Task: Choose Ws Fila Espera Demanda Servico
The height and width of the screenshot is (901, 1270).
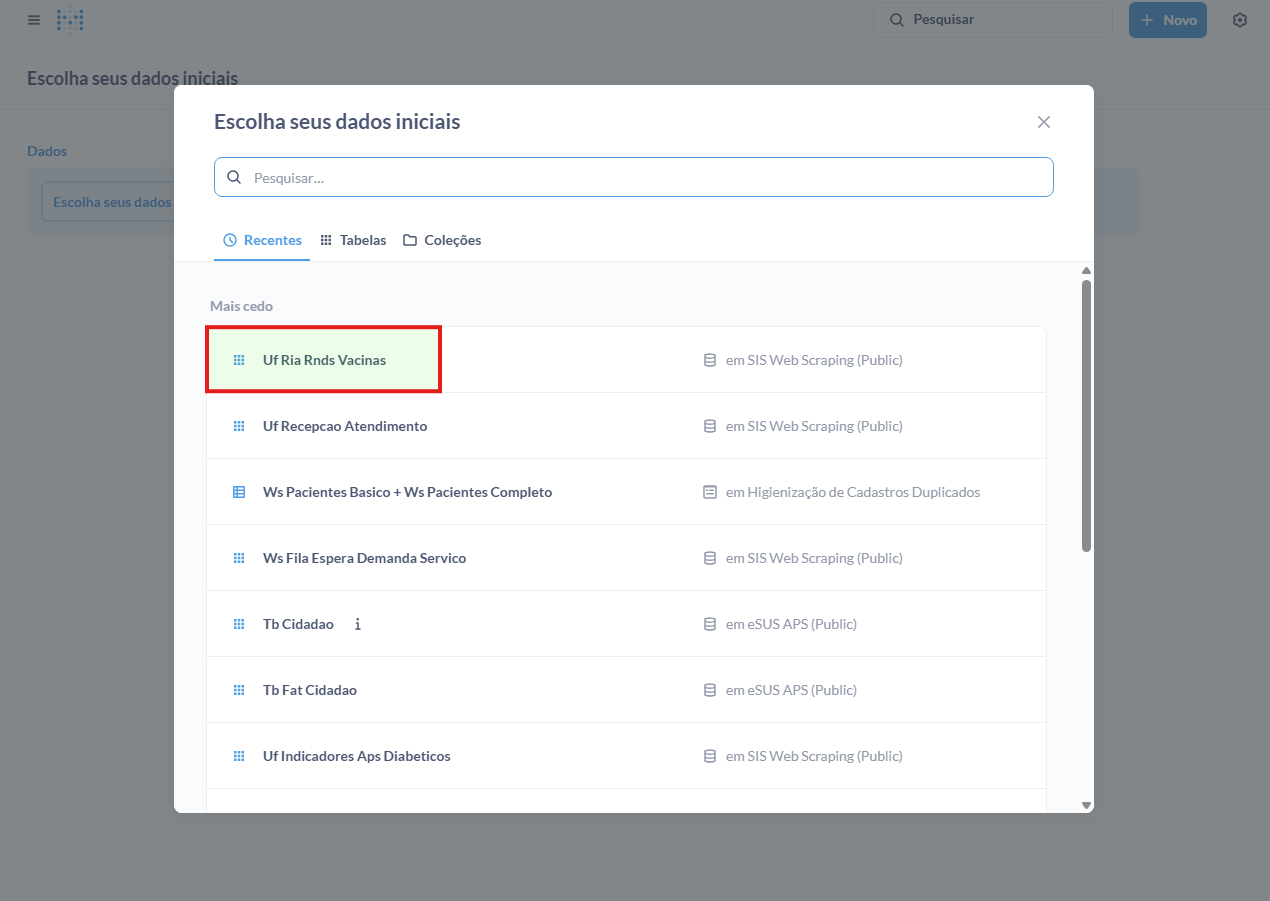Action: 364,558
